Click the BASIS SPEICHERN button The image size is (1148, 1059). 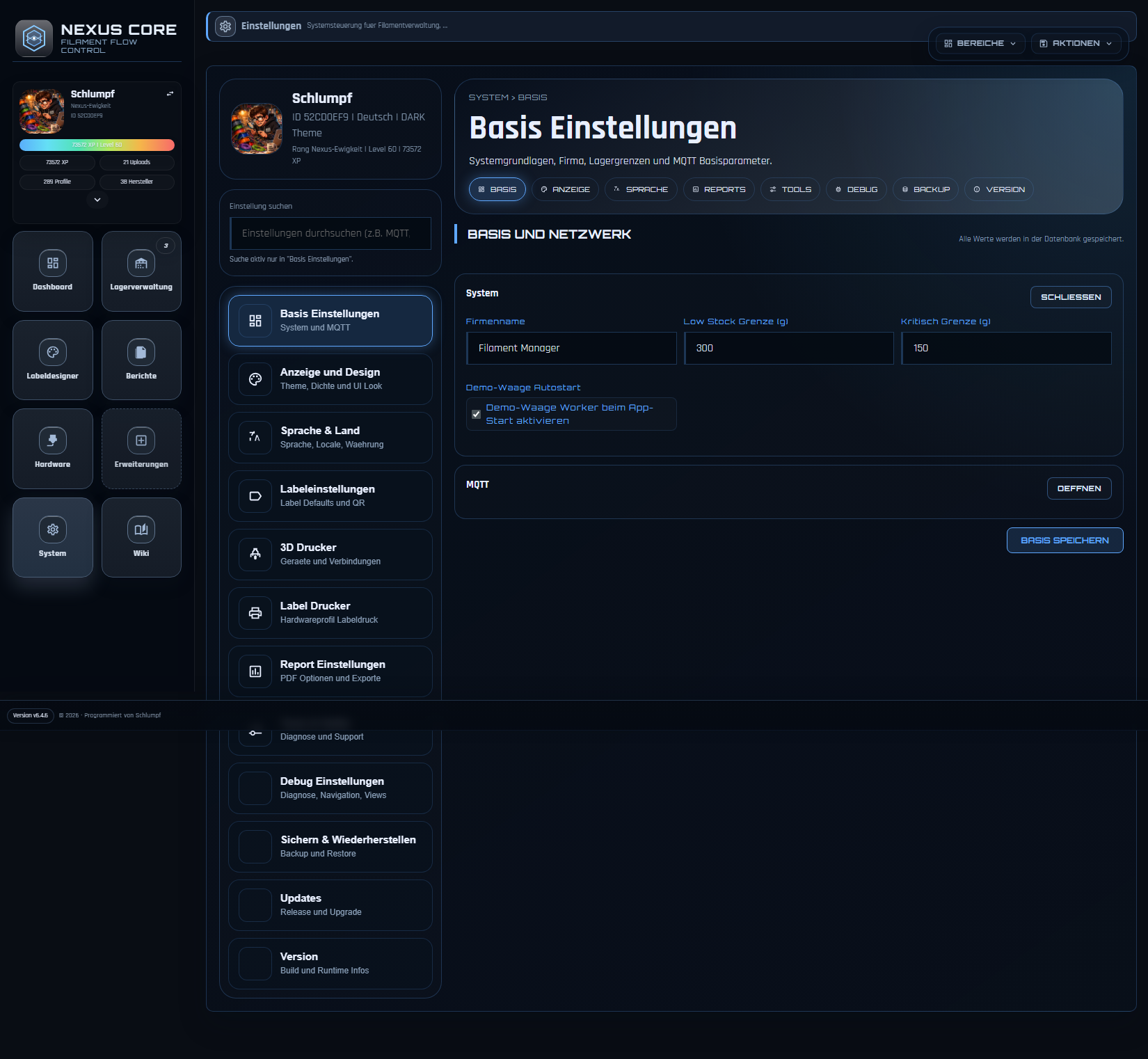coord(1065,540)
